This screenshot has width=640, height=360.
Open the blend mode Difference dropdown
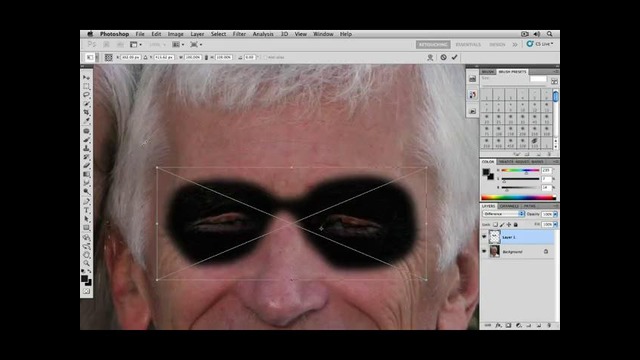(503, 214)
